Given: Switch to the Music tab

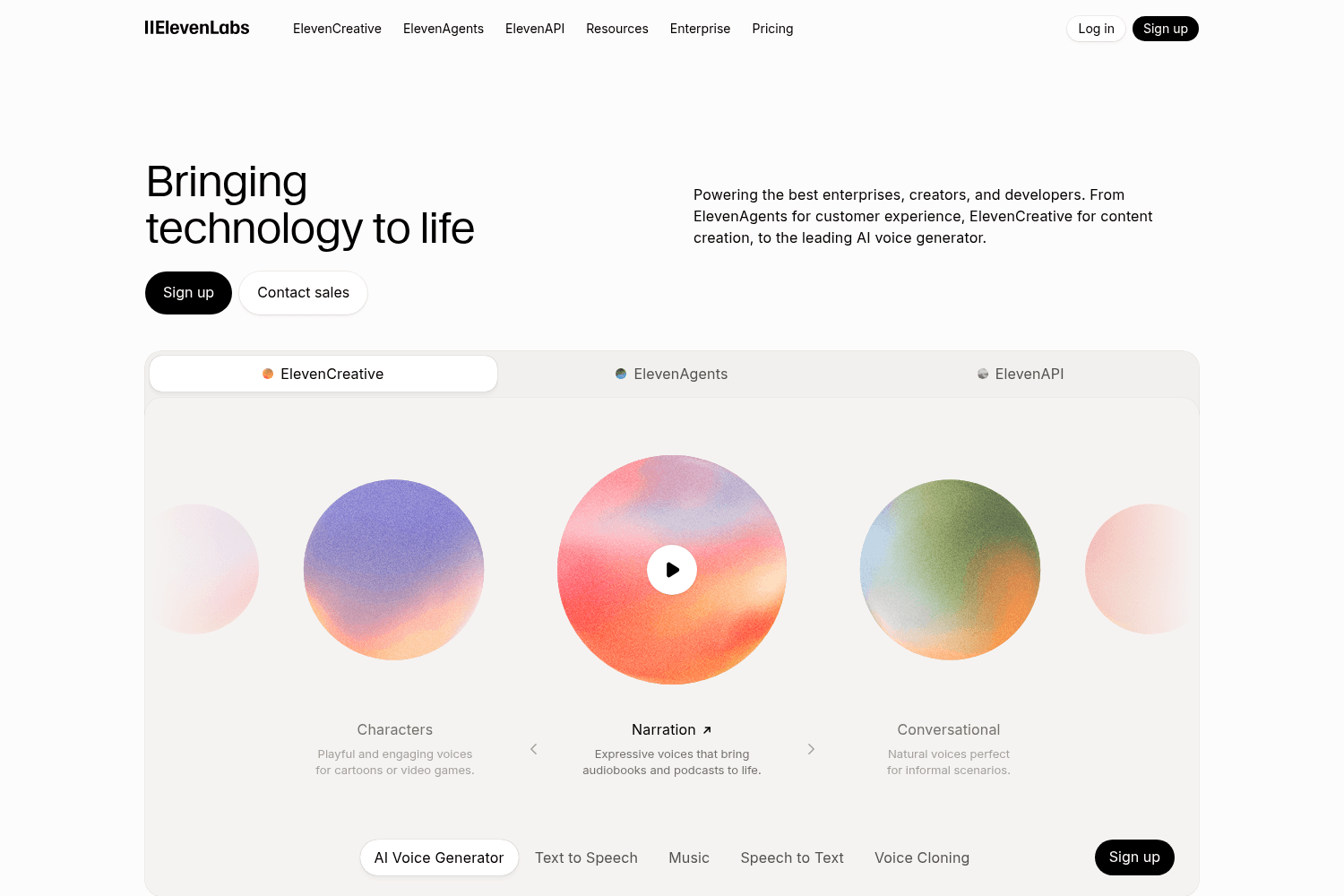Looking at the screenshot, I should click(x=689, y=857).
